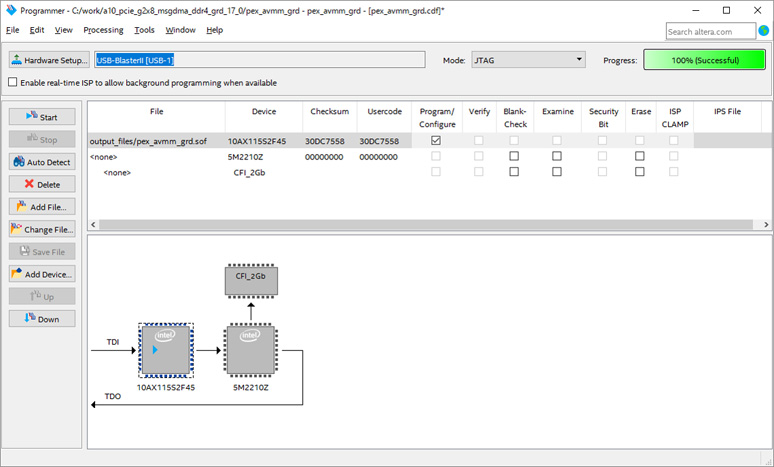Open the File menu
The width and height of the screenshot is (774, 467).
point(12,30)
